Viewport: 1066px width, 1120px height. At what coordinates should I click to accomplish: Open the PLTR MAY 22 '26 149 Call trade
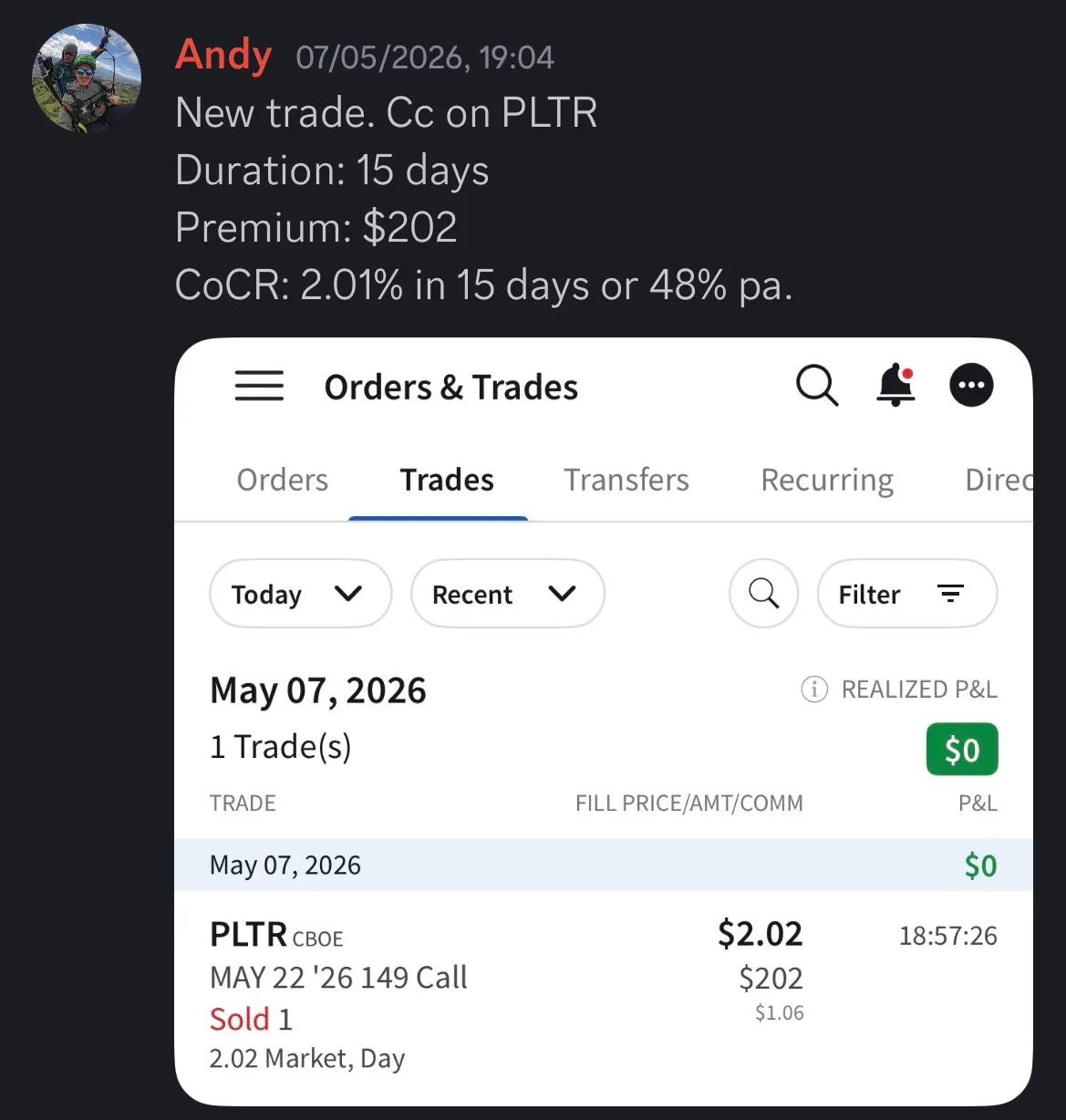pos(603,996)
